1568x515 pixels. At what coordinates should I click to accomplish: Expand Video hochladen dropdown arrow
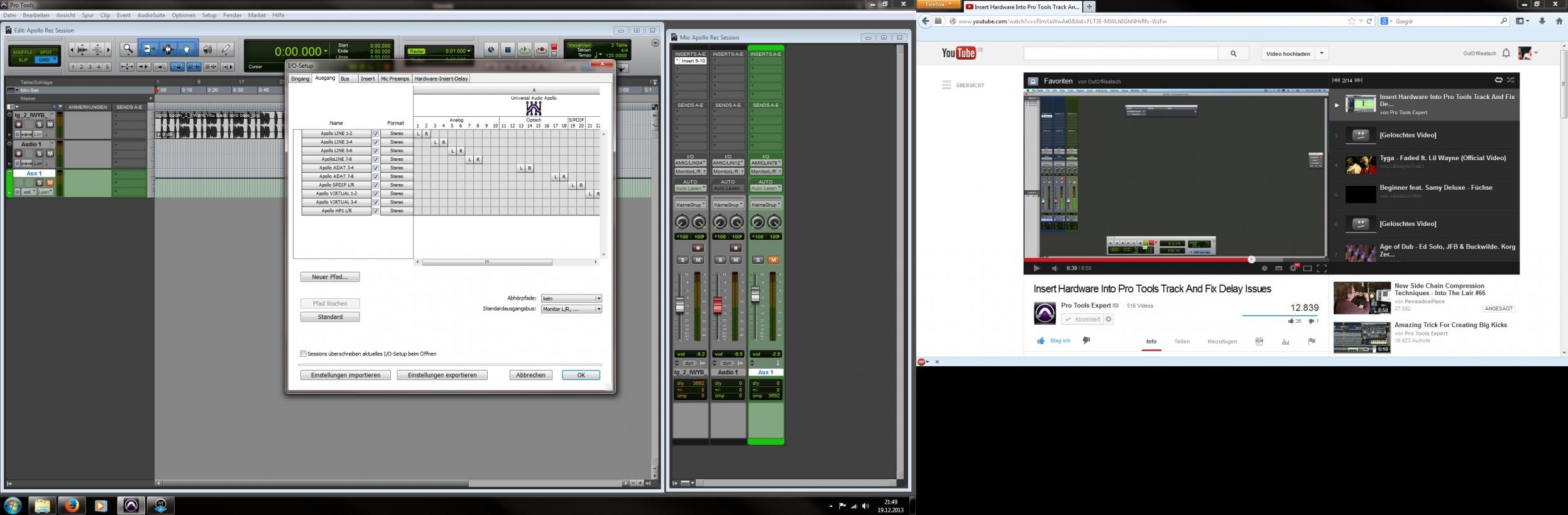[1322, 53]
